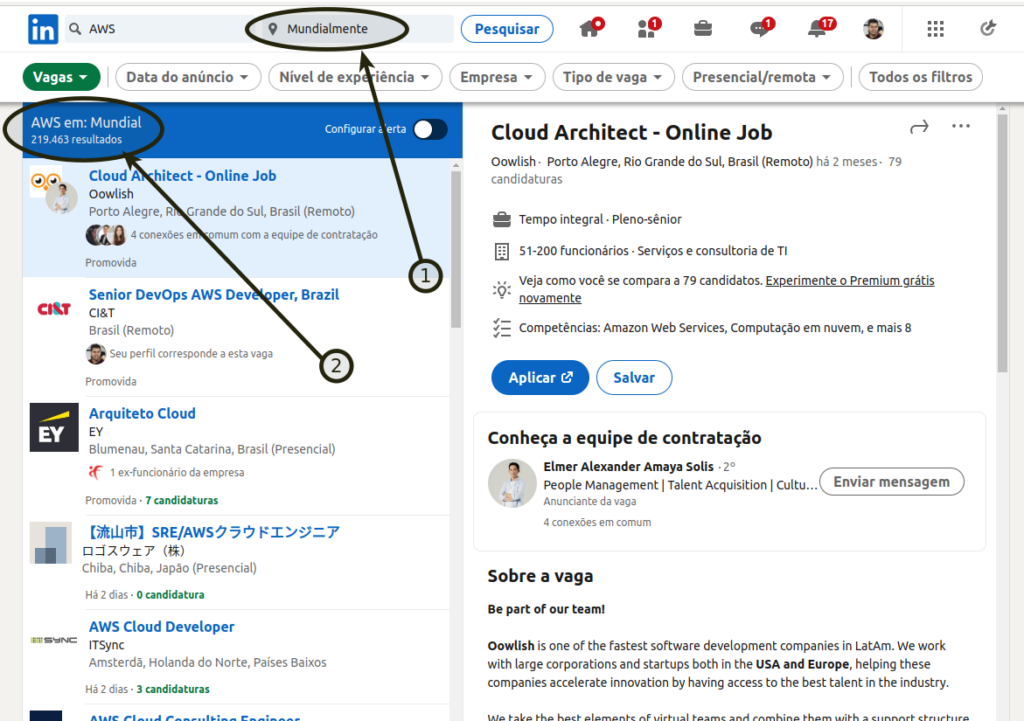Open Senior DevOps AWS Developer job listing
The height and width of the screenshot is (721, 1024).
point(213,295)
